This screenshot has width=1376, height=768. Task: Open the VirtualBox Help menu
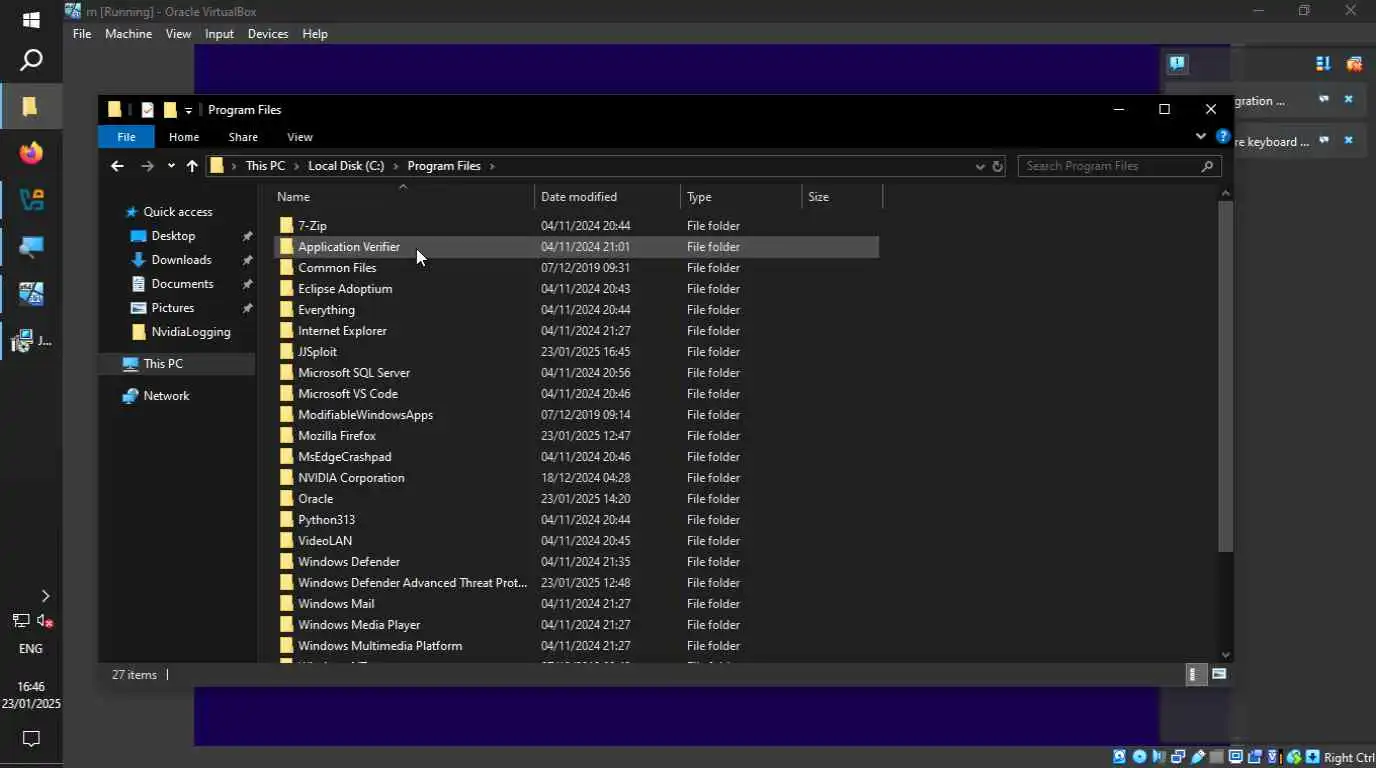click(315, 34)
